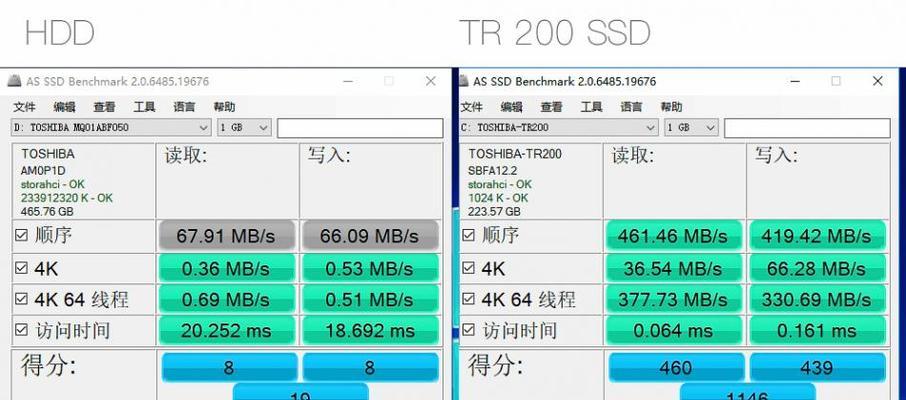906x400 pixels.
Task: Click the AS SSD icon in TR200 window title
Action: (463, 81)
